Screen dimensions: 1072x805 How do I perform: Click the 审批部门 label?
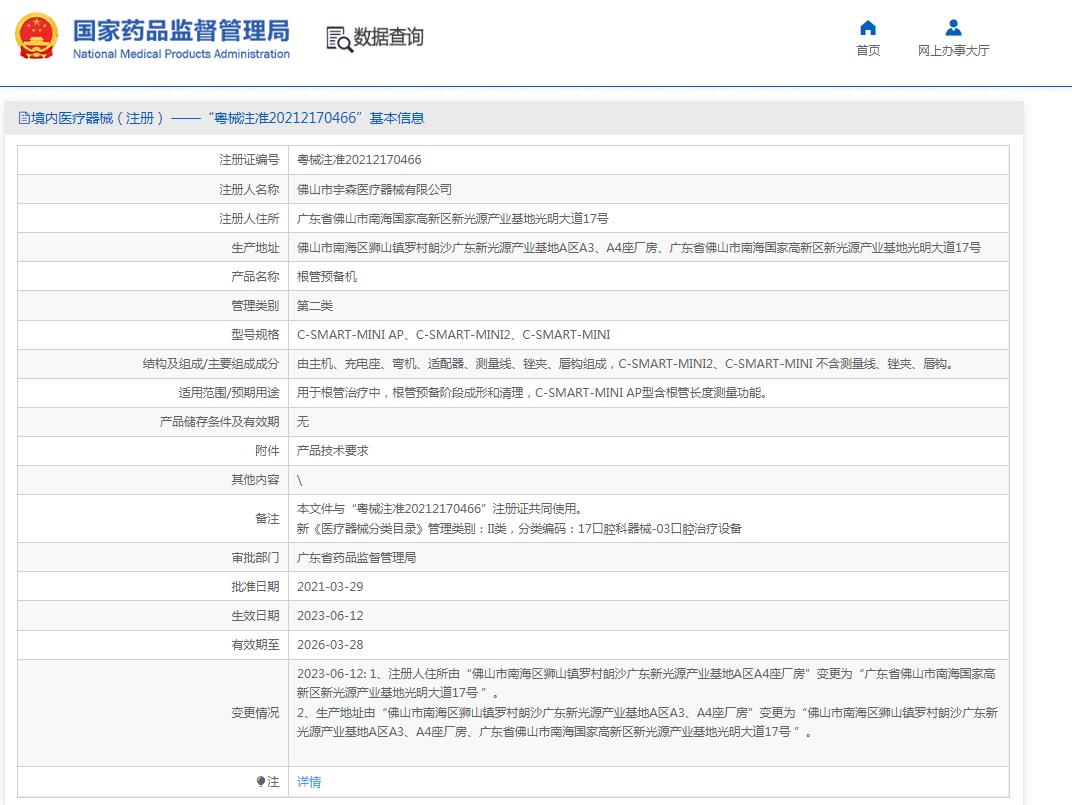coord(255,558)
